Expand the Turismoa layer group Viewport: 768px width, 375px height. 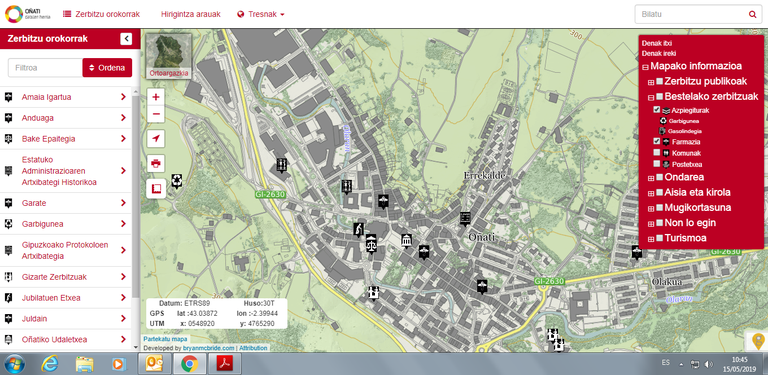(651, 239)
